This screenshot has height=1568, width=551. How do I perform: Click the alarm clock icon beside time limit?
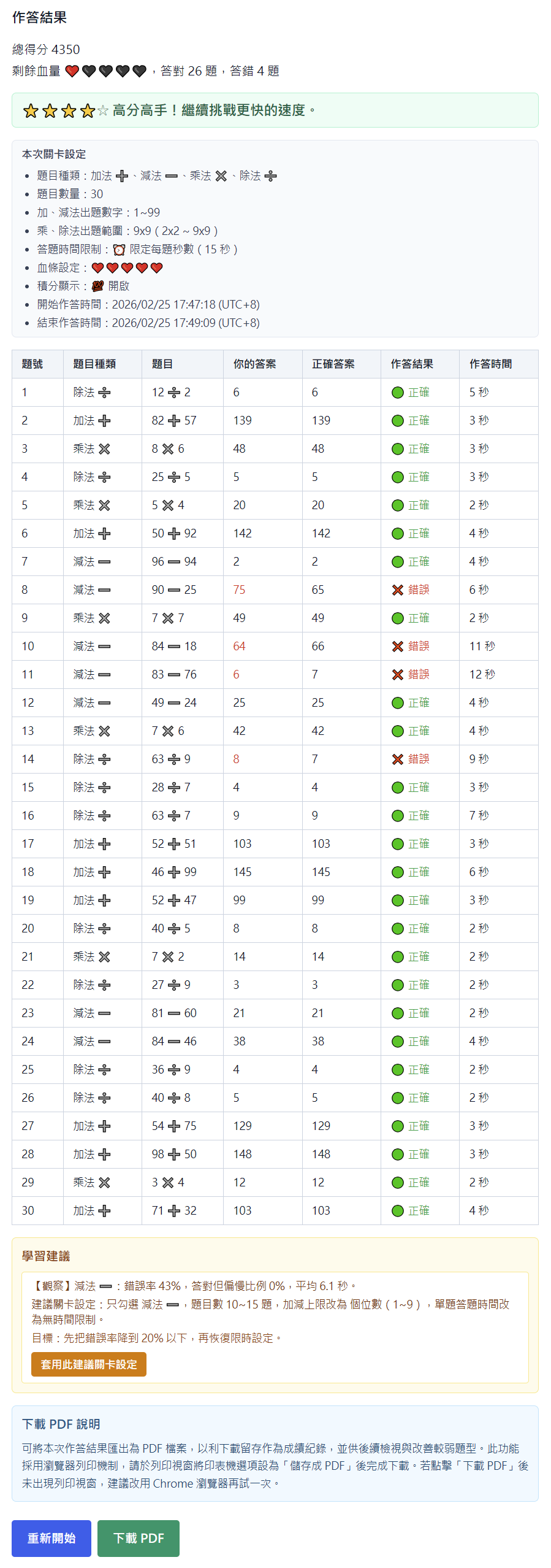(x=119, y=250)
